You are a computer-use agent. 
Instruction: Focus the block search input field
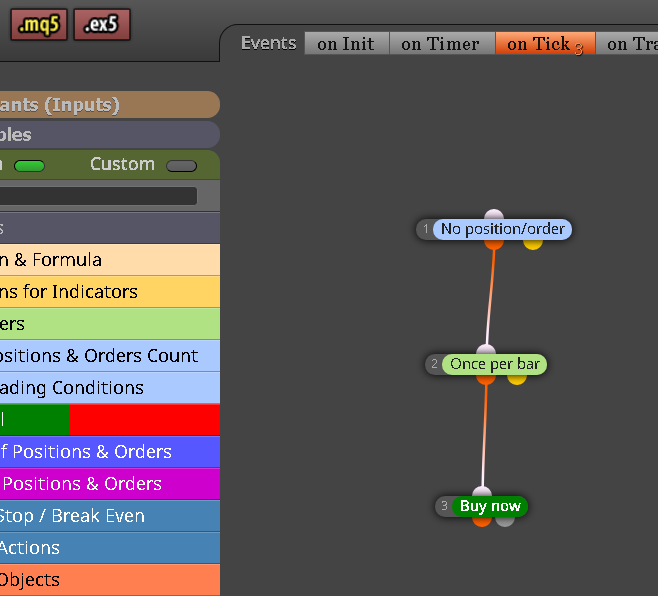tap(98, 196)
